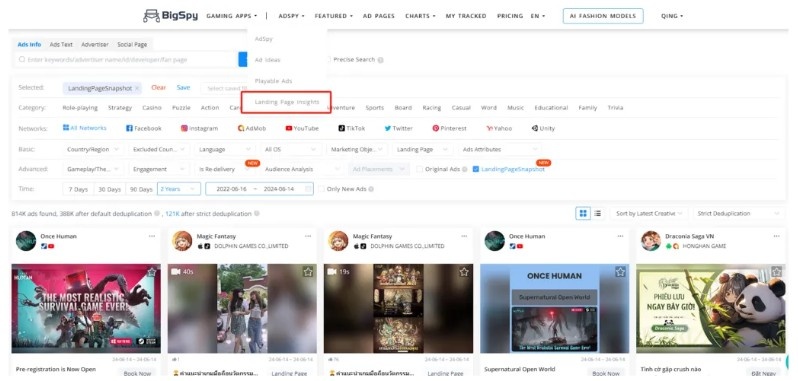This screenshot has height=381, width=798.
Task: Switch to list view layout
Action: pyautogui.click(x=597, y=213)
